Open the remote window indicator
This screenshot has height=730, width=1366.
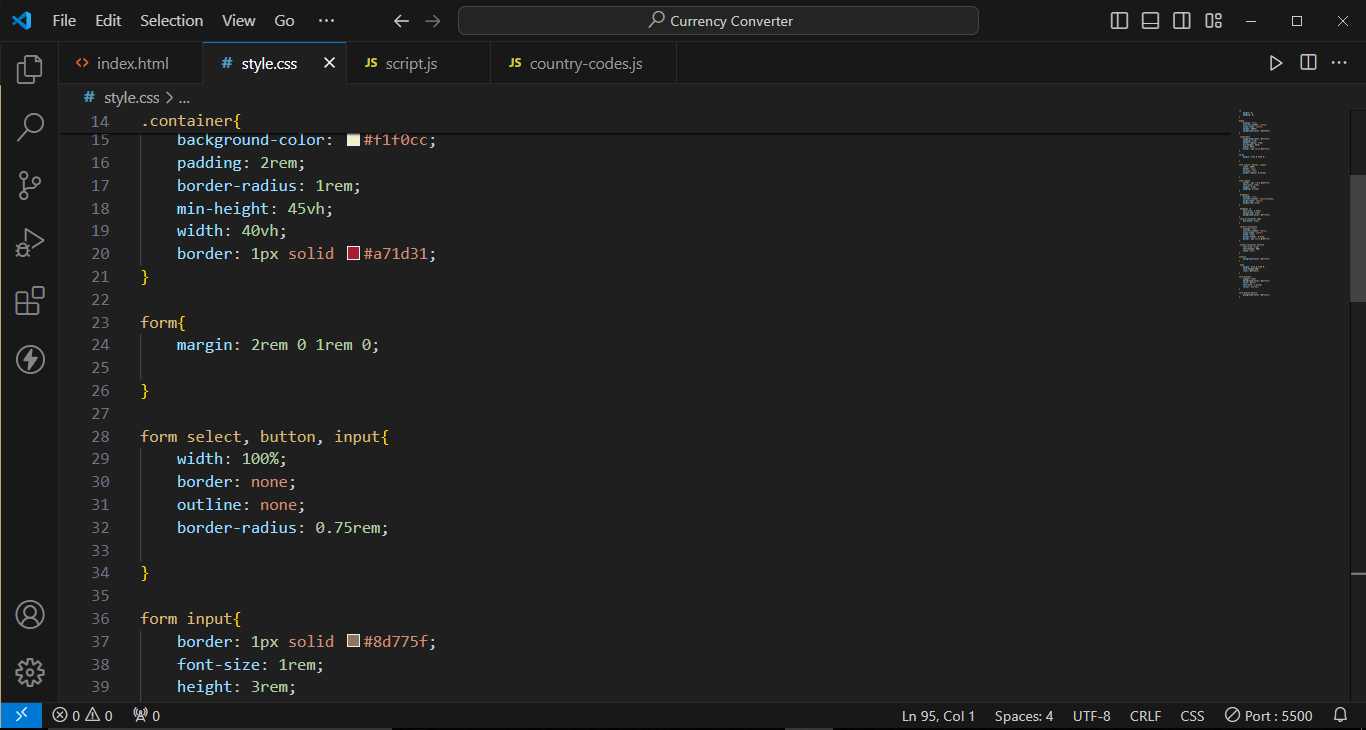coord(21,716)
